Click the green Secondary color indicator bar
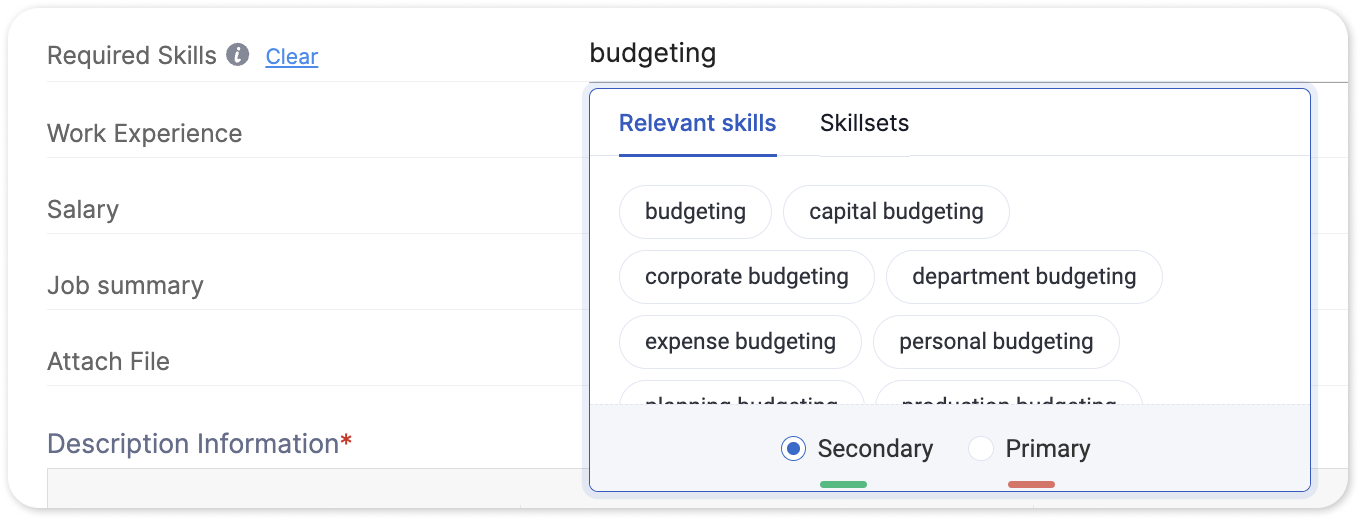 tap(843, 485)
